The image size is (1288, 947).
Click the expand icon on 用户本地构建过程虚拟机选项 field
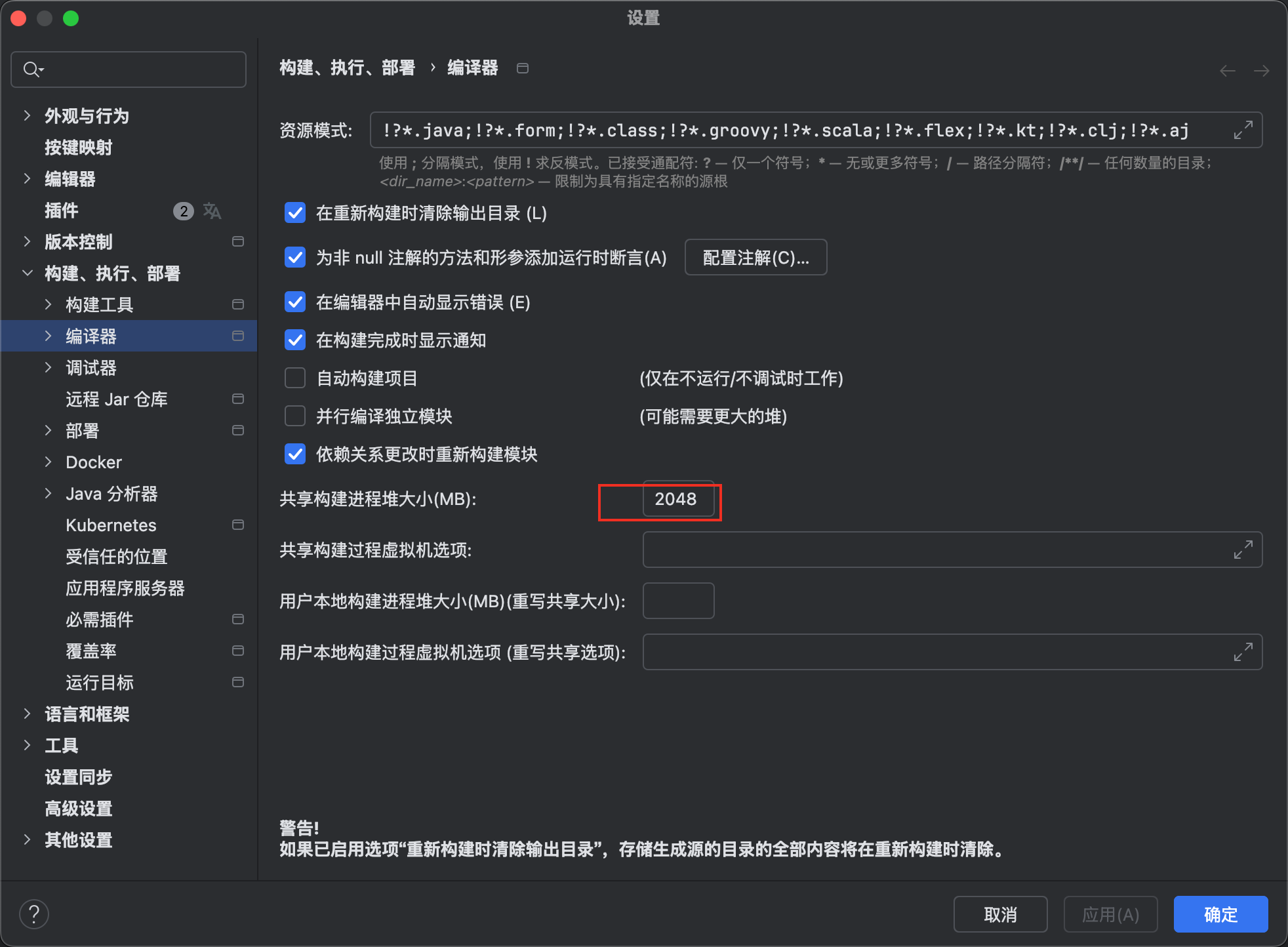[x=1243, y=652]
